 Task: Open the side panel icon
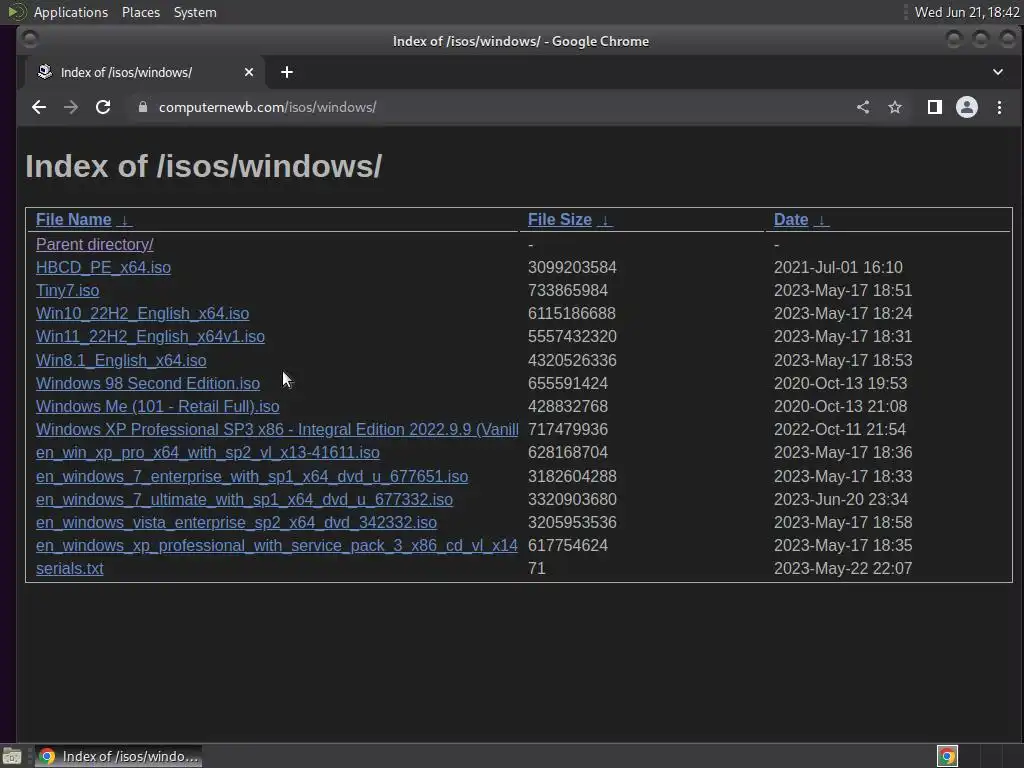coord(935,107)
